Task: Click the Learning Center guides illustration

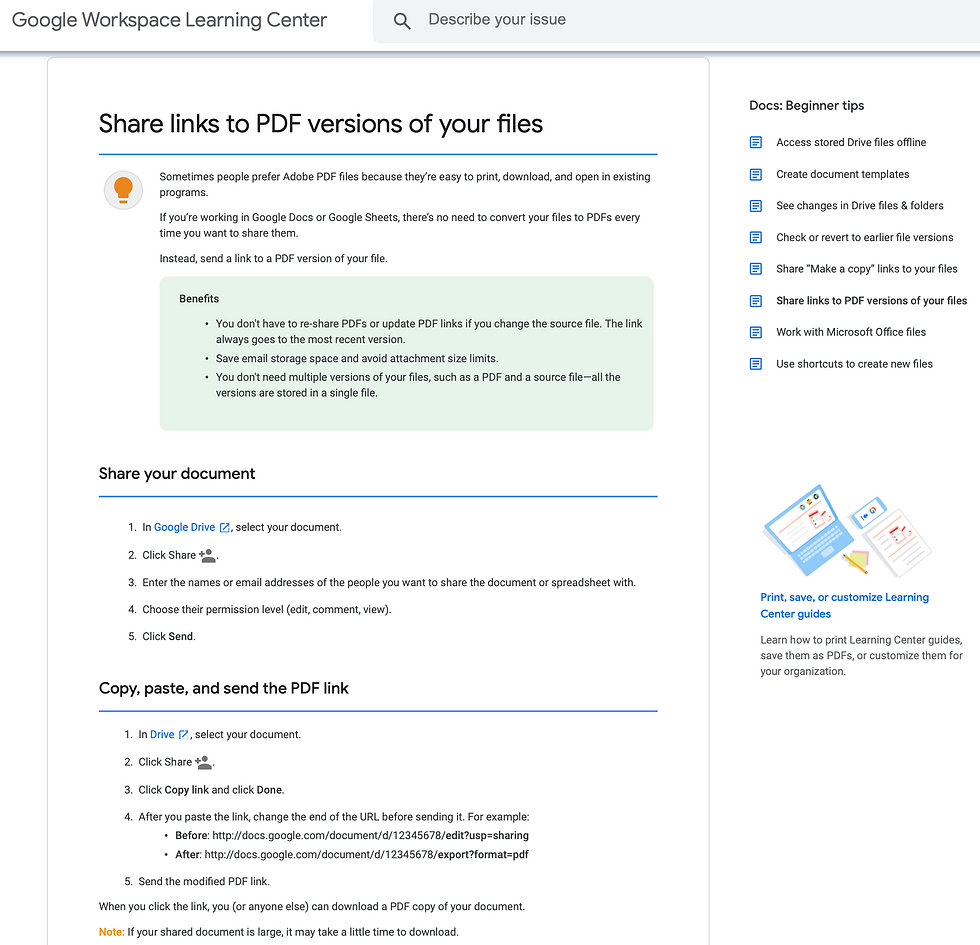Action: pyautogui.click(x=846, y=531)
